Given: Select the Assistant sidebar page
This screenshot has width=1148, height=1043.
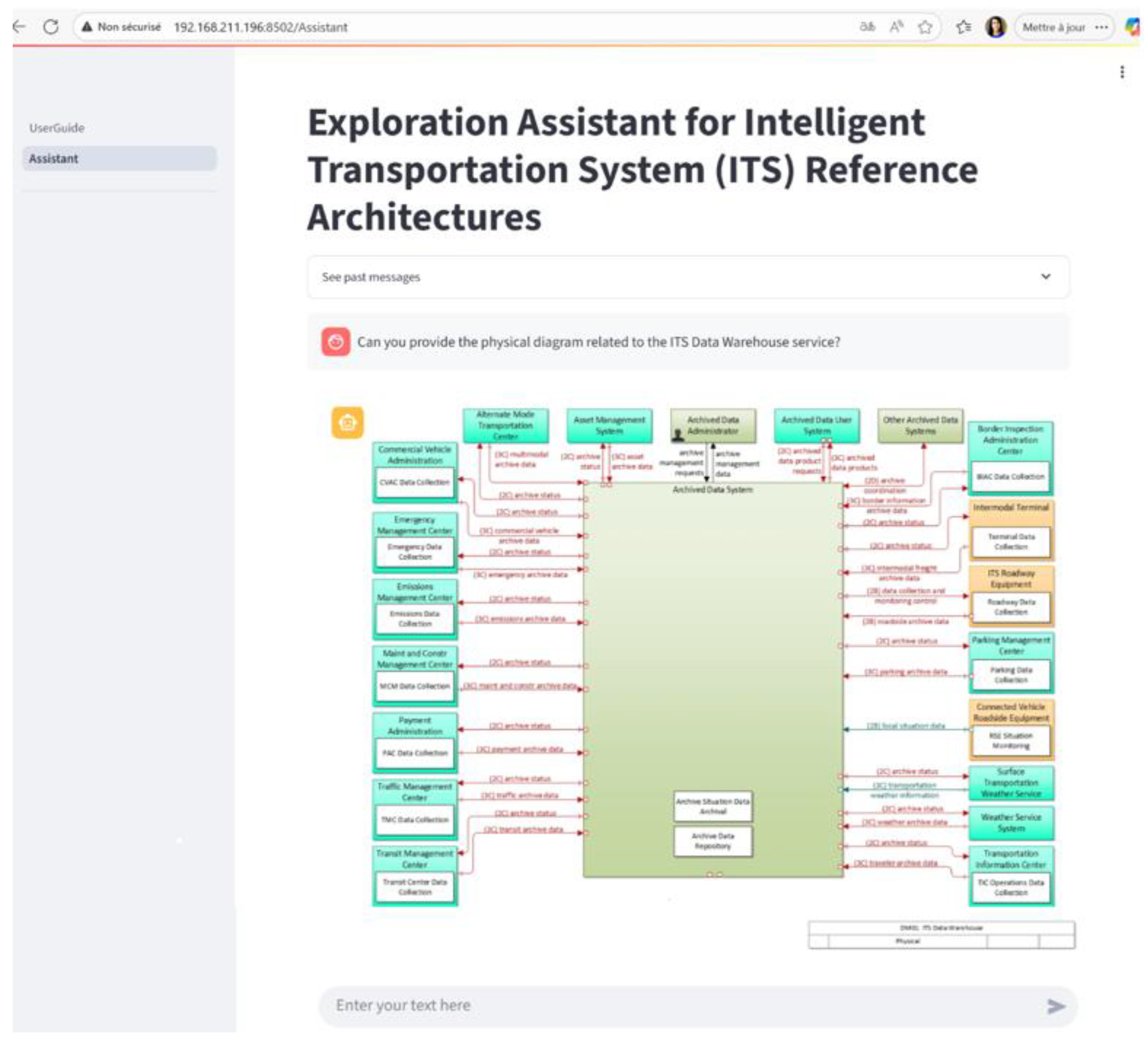Looking at the screenshot, I should pyautogui.click(x=54, y=159).
